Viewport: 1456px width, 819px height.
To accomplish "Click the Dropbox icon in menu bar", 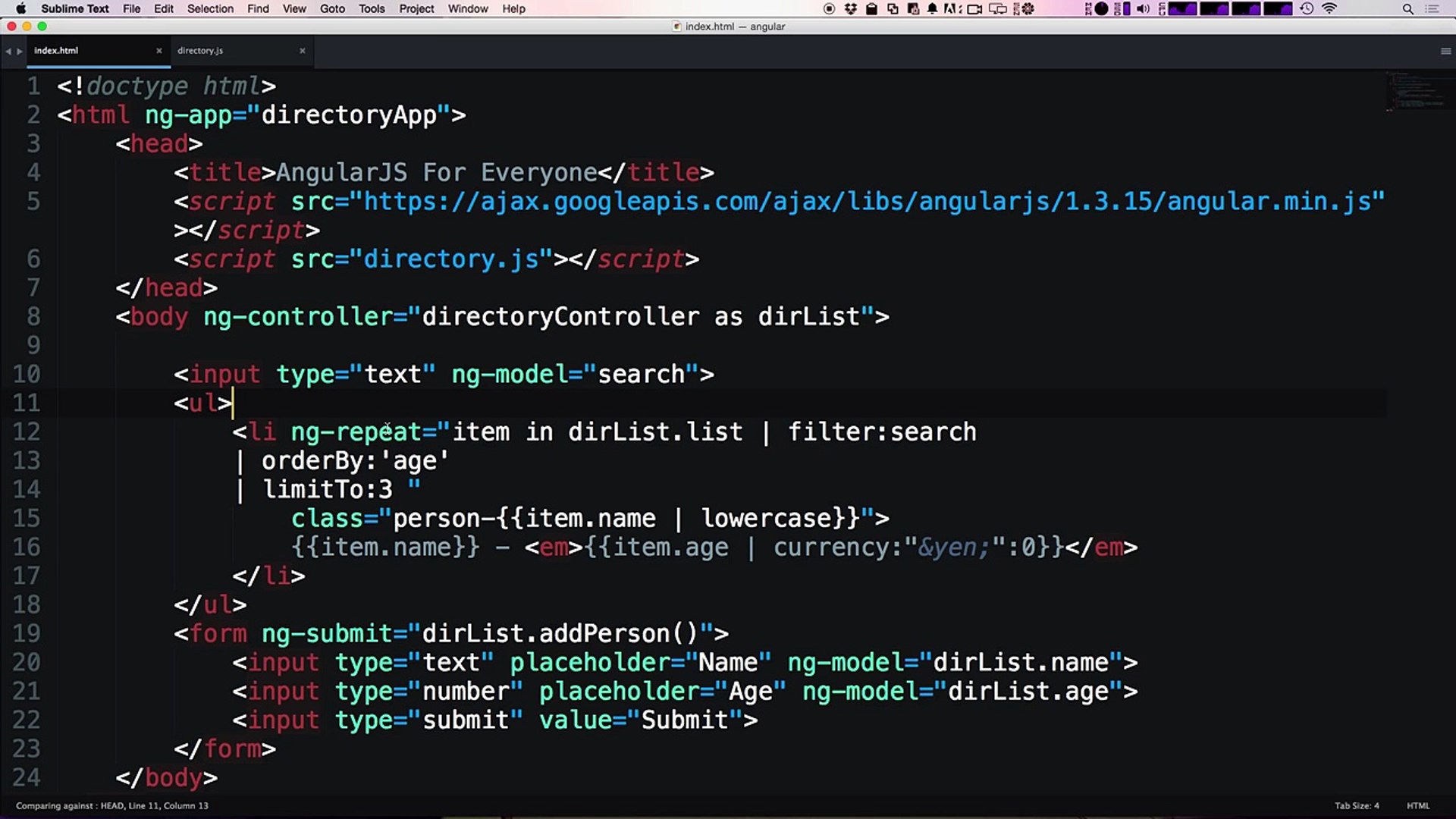I will (x=851, y=9).
